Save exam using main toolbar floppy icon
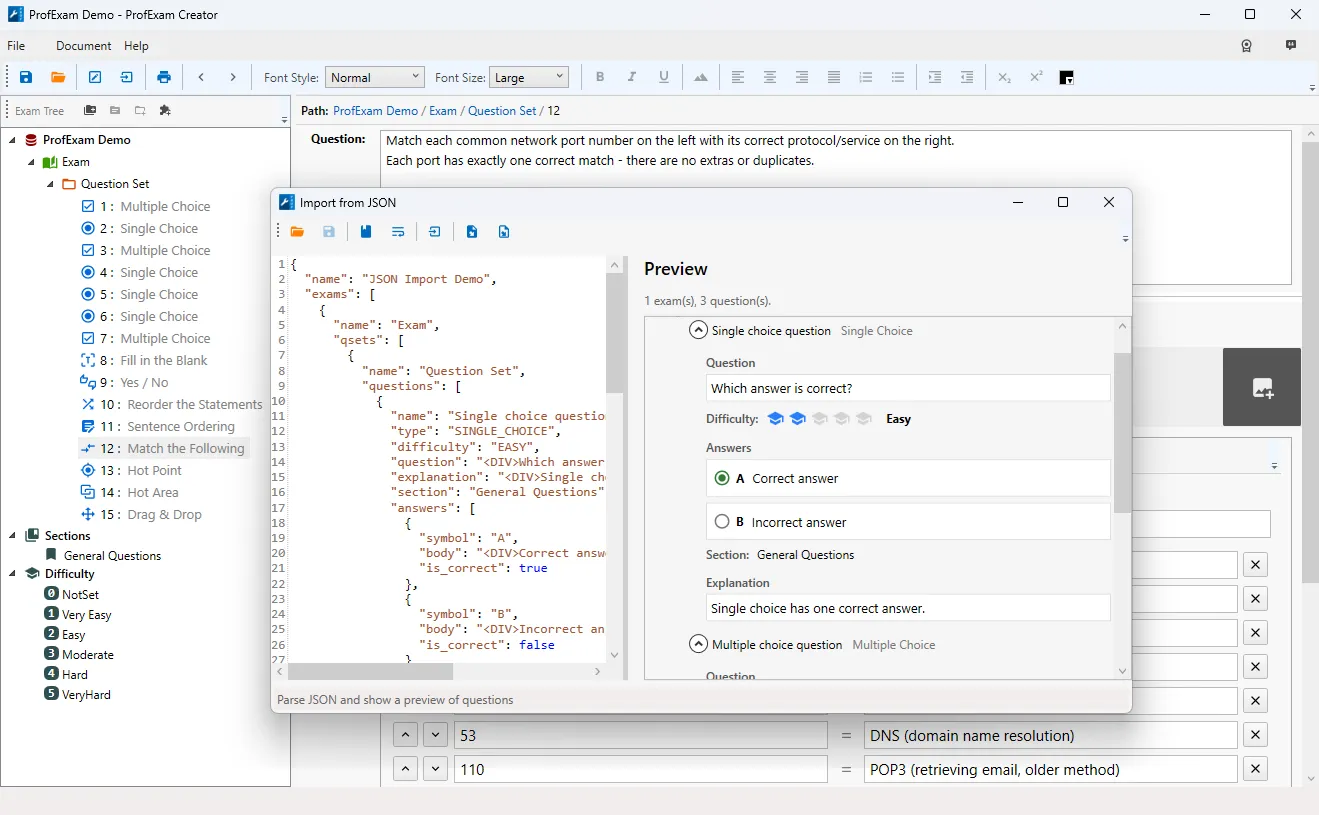This screenshot has height=815, width=1319. (26, 77)
